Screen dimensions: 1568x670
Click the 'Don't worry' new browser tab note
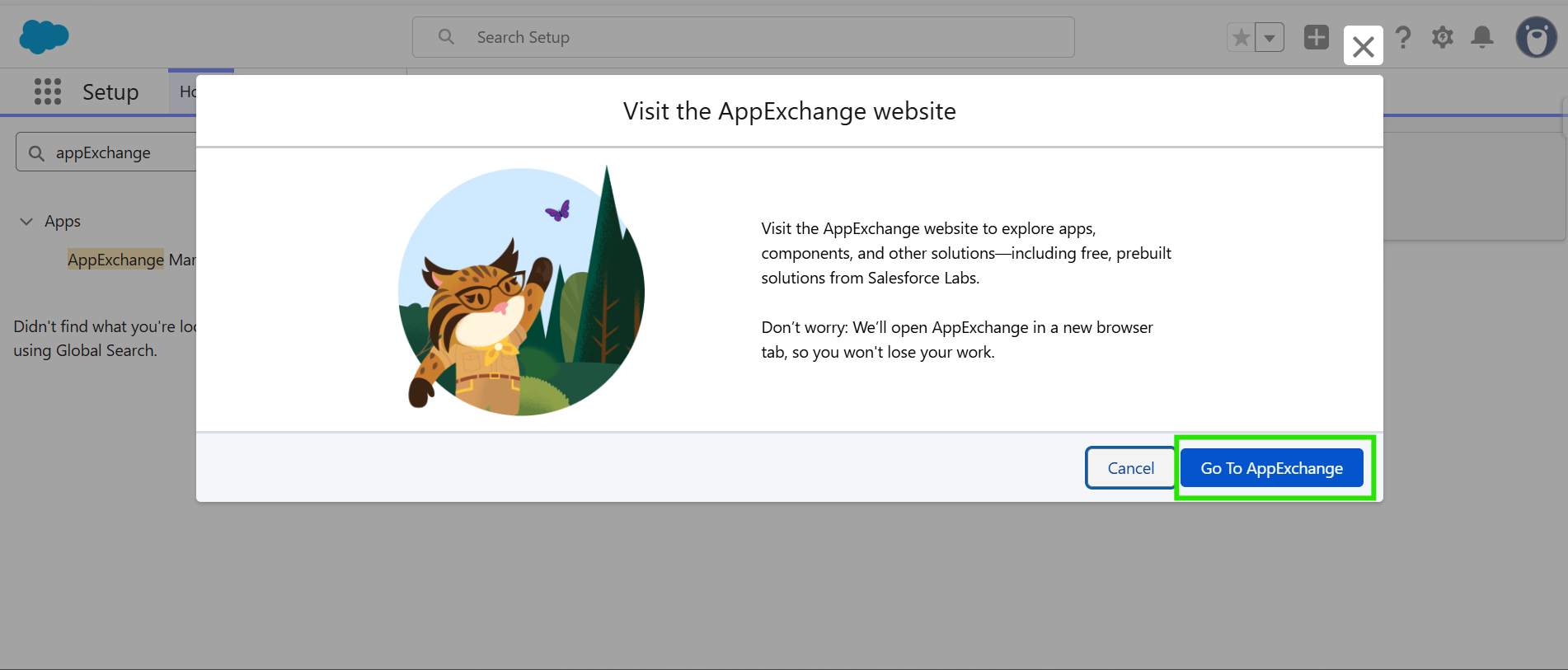point(957,340)
